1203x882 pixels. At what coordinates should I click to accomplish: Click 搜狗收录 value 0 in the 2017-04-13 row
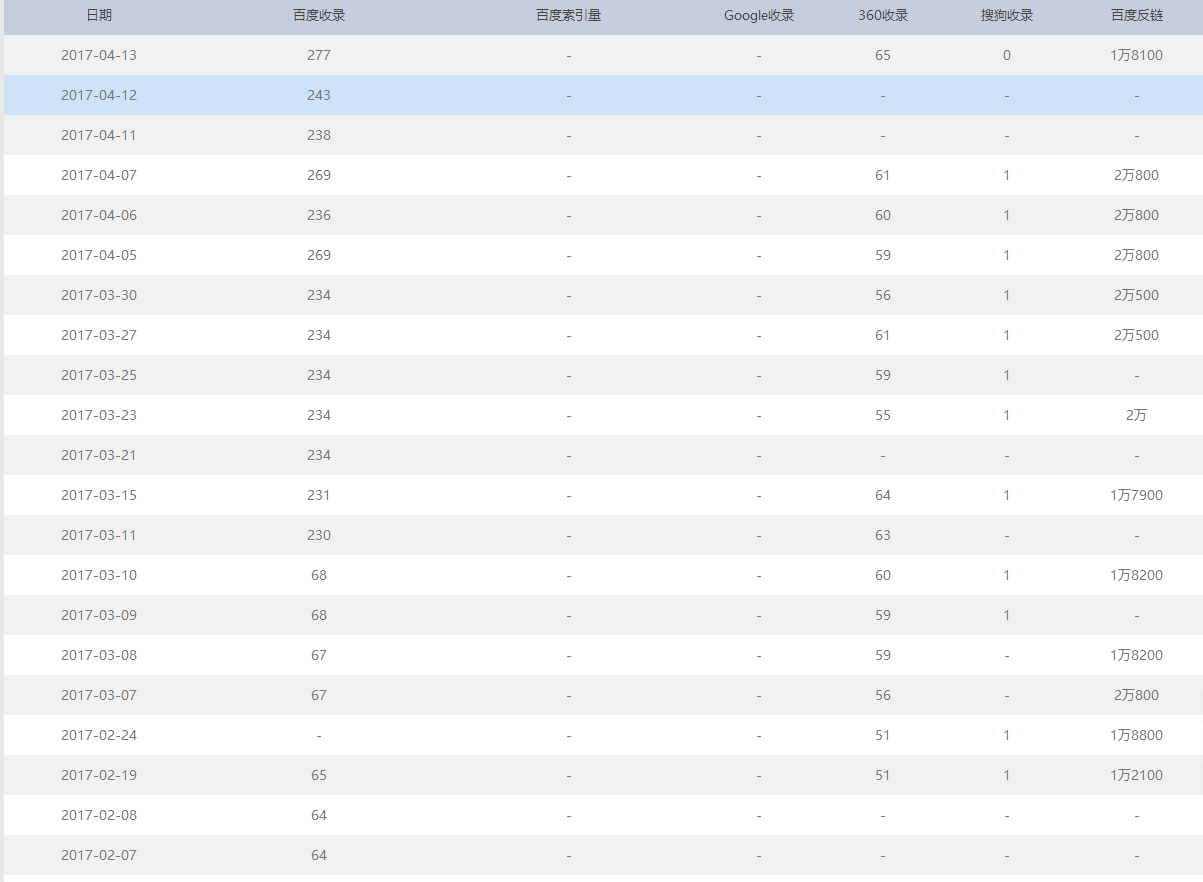click(x=1007, y=55)
